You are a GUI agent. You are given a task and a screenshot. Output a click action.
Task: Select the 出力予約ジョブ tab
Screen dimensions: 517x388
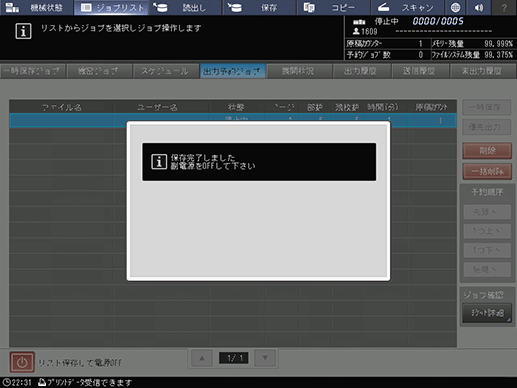coord(232,71)
